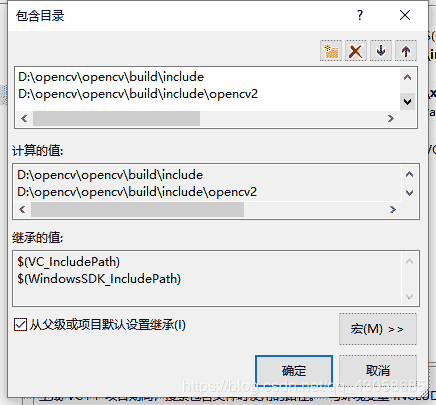Move the line down with the down arrow icon

click(381, 51)
